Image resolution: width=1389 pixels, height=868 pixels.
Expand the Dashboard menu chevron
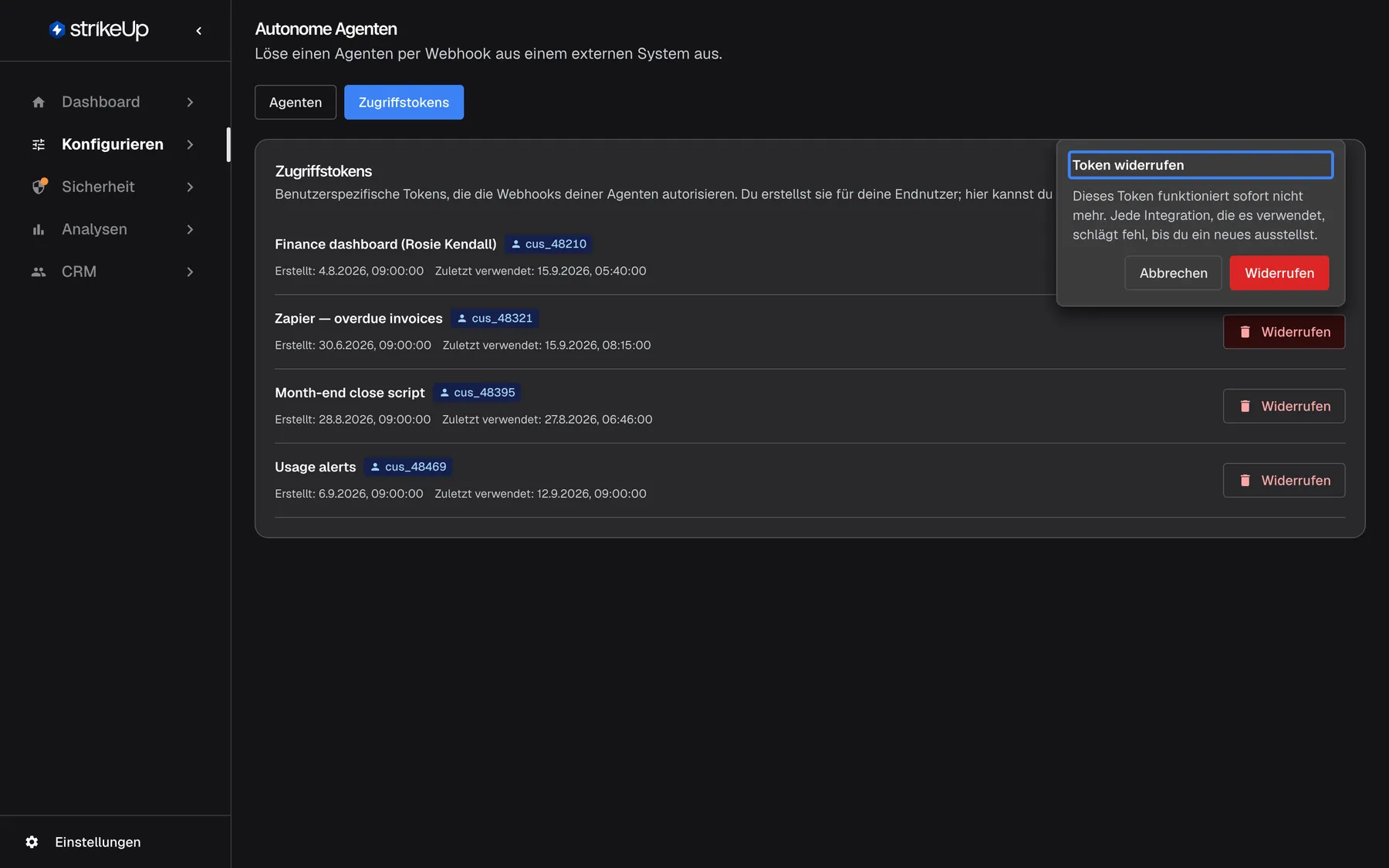click(x=190, y=102)
